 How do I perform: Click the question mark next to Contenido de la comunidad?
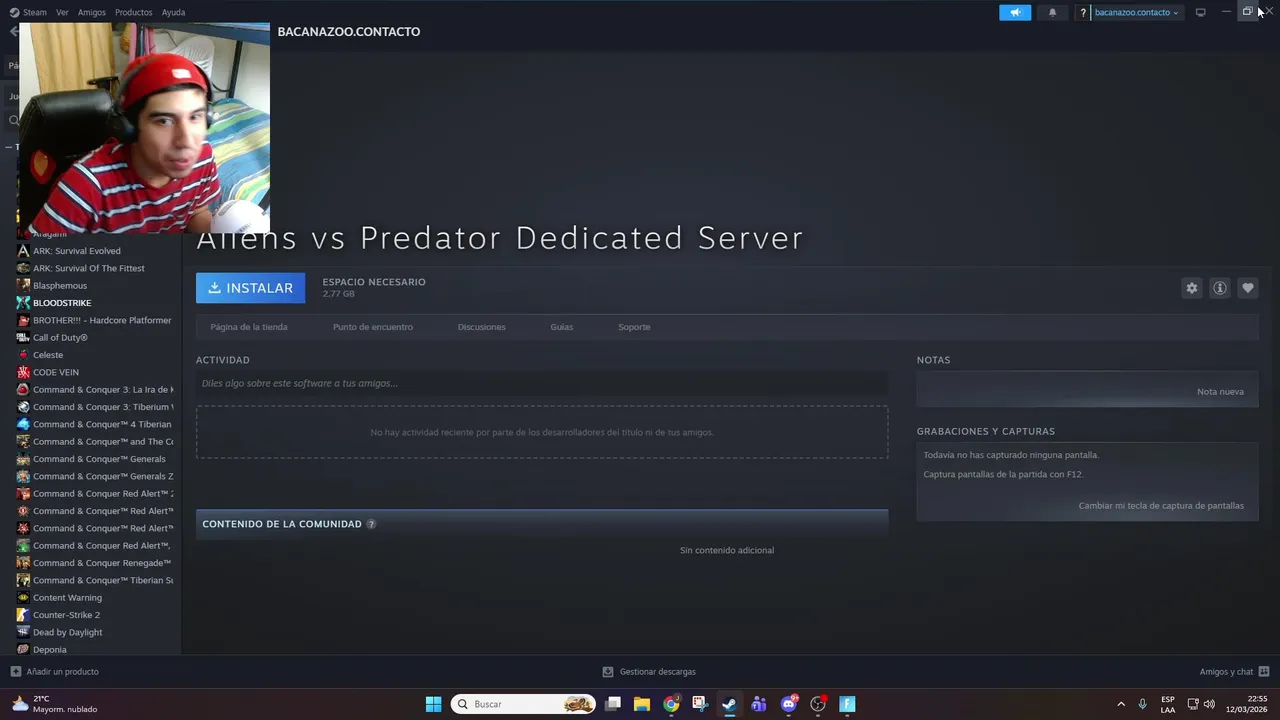(x=371, y=524)
